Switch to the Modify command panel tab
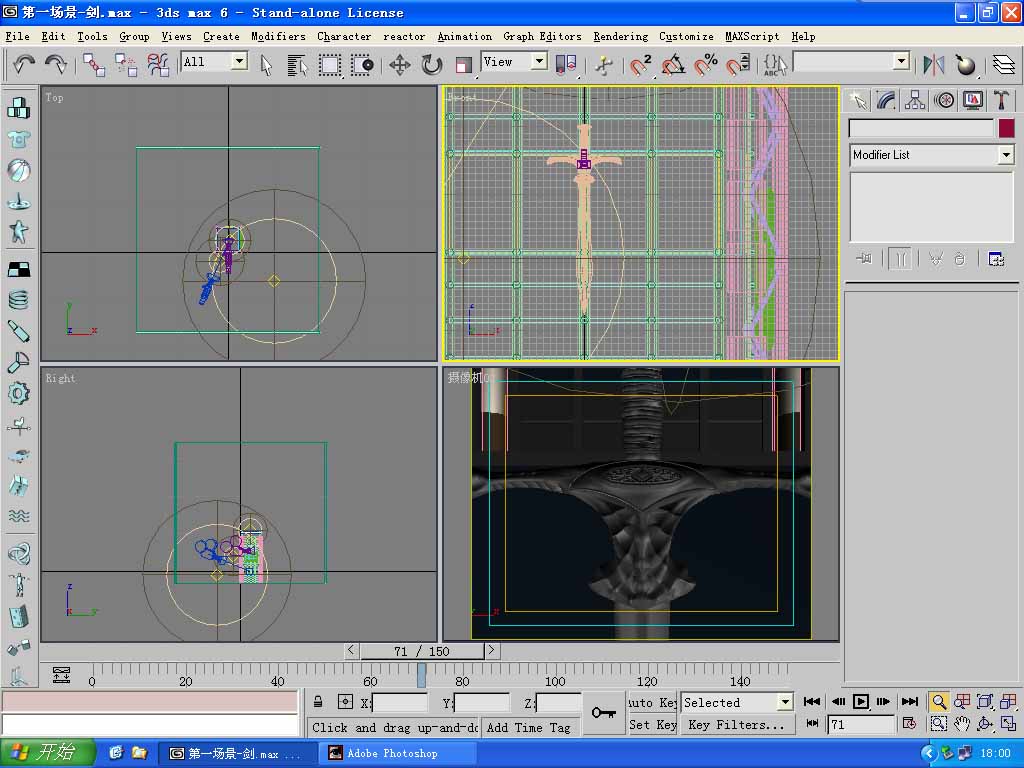This screenshot has width=1024, height=768. 886,100
